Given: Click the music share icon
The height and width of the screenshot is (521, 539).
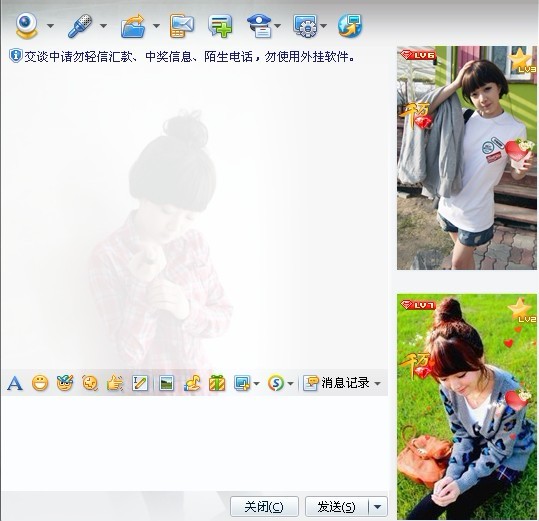Looking at the screenshot, I should pos(192,383).
